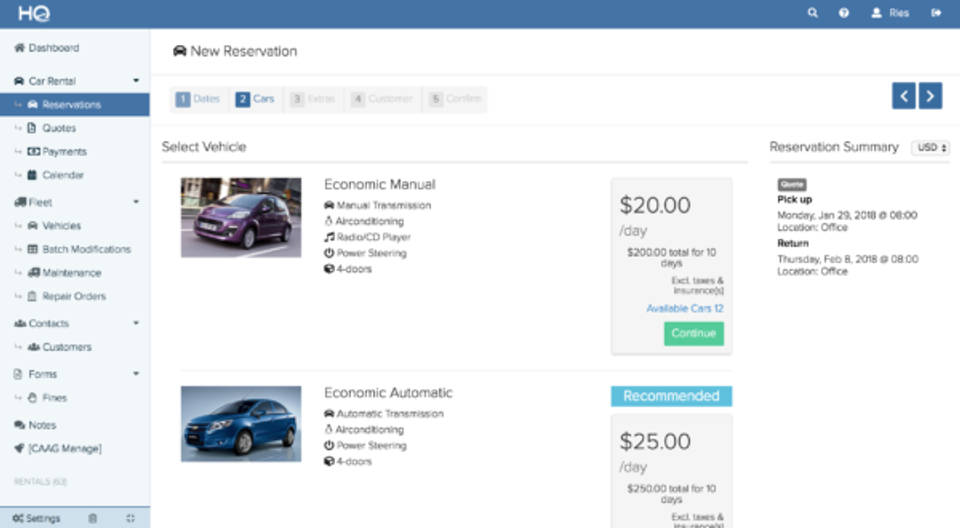The height and width of the screenshot is (528, 960).
Task: Go to next step with right arrow
Action: click(x=930, y=96)
